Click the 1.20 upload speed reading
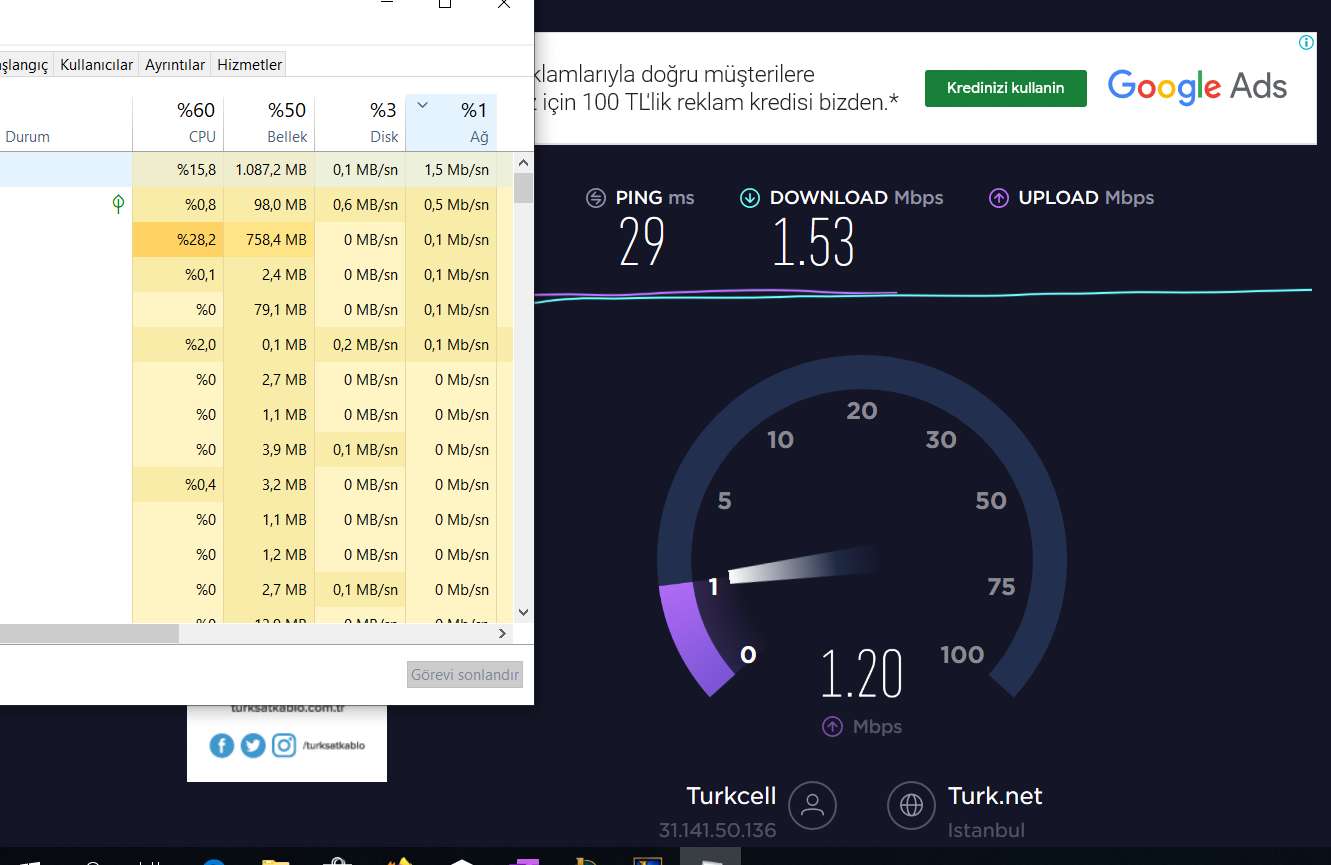 pos(862,674)
